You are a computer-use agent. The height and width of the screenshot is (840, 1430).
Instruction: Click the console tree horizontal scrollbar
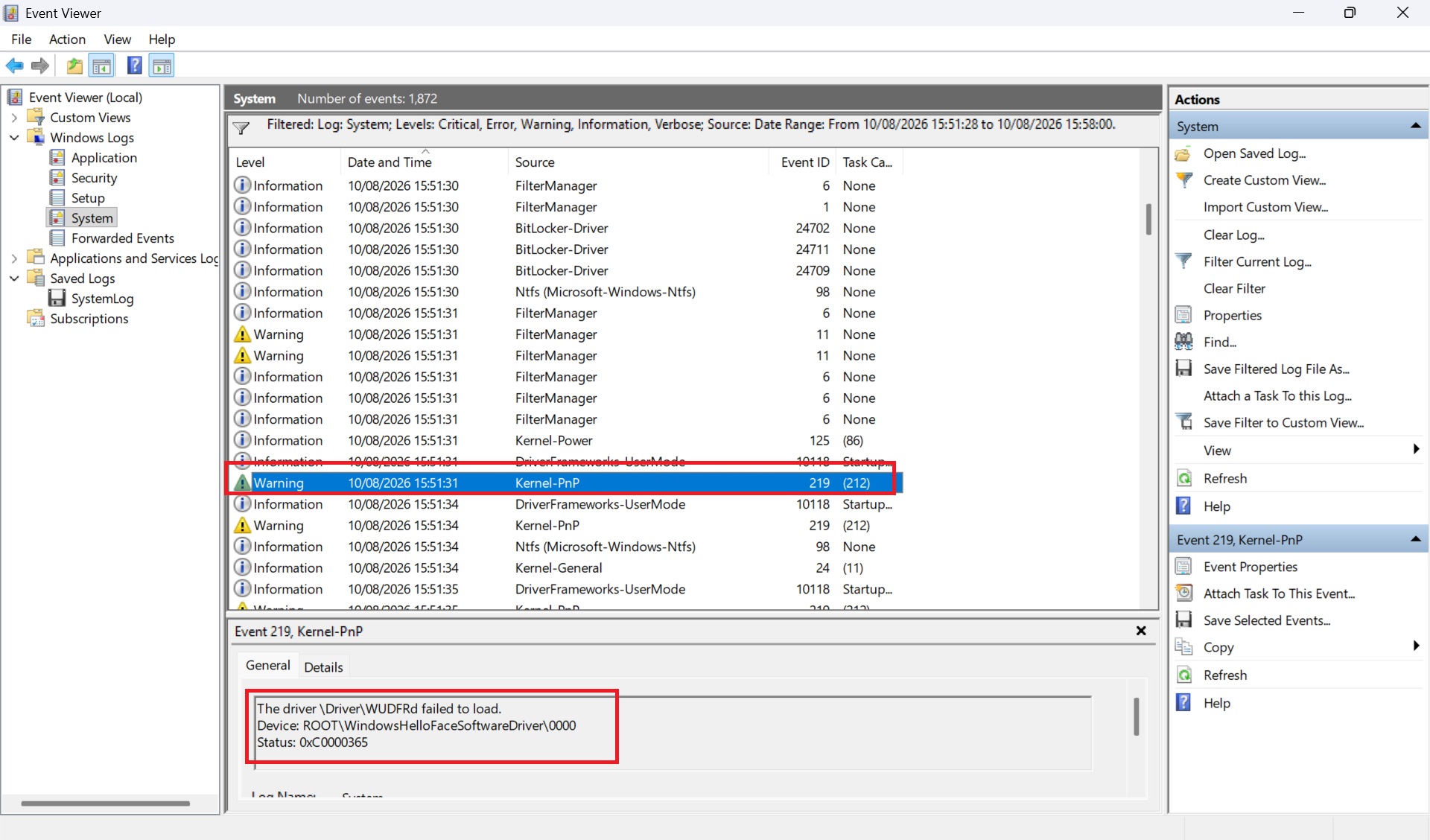pos(106,804)
